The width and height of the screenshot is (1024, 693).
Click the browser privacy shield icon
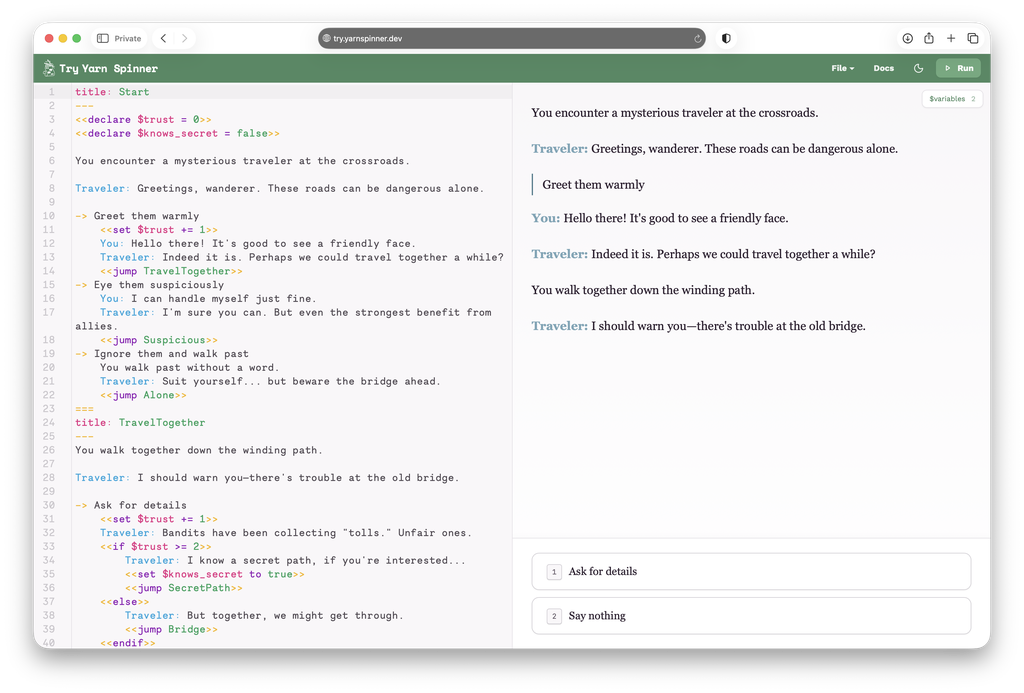click(726, 39)
